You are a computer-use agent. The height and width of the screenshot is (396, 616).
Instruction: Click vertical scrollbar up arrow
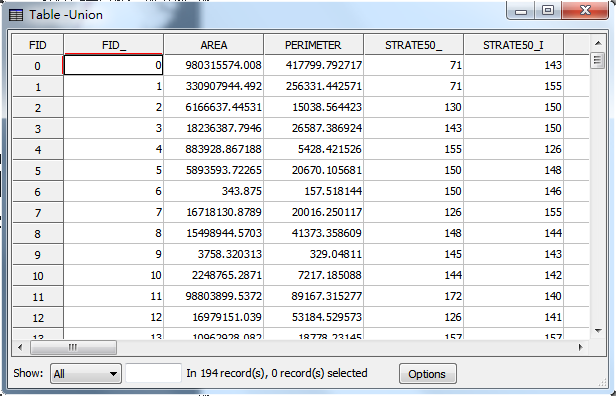598,43
